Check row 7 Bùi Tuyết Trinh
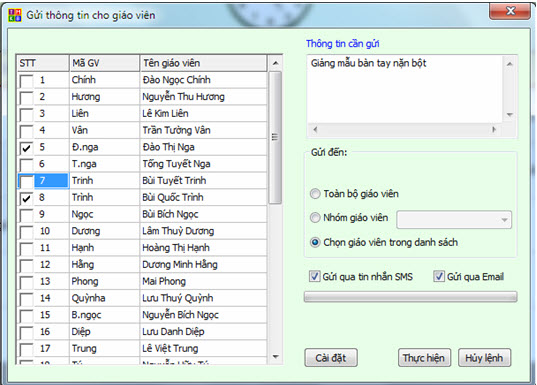Screen dimensions: 537x385 tap(26, 182)
